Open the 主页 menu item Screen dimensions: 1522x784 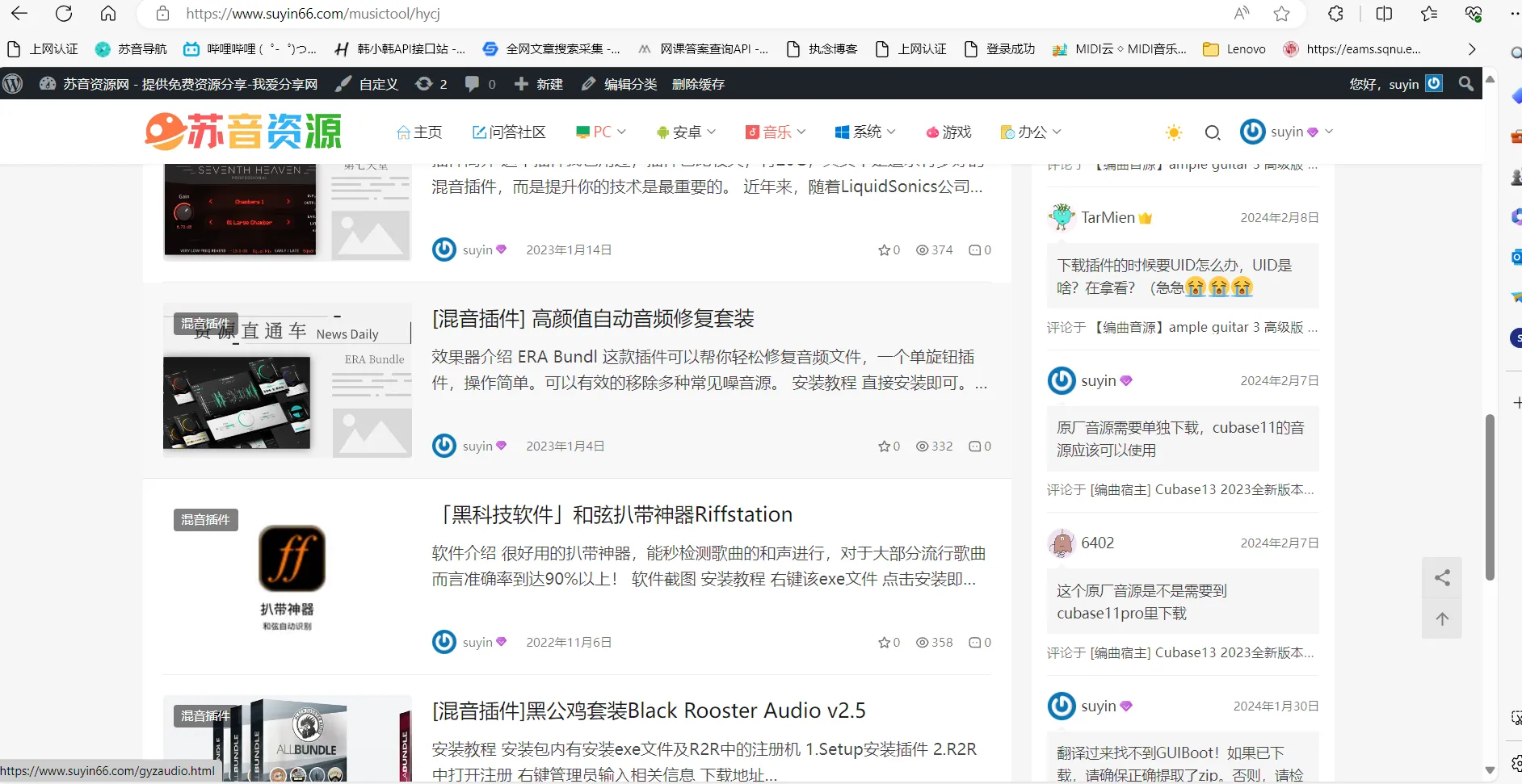coord(419,132)
